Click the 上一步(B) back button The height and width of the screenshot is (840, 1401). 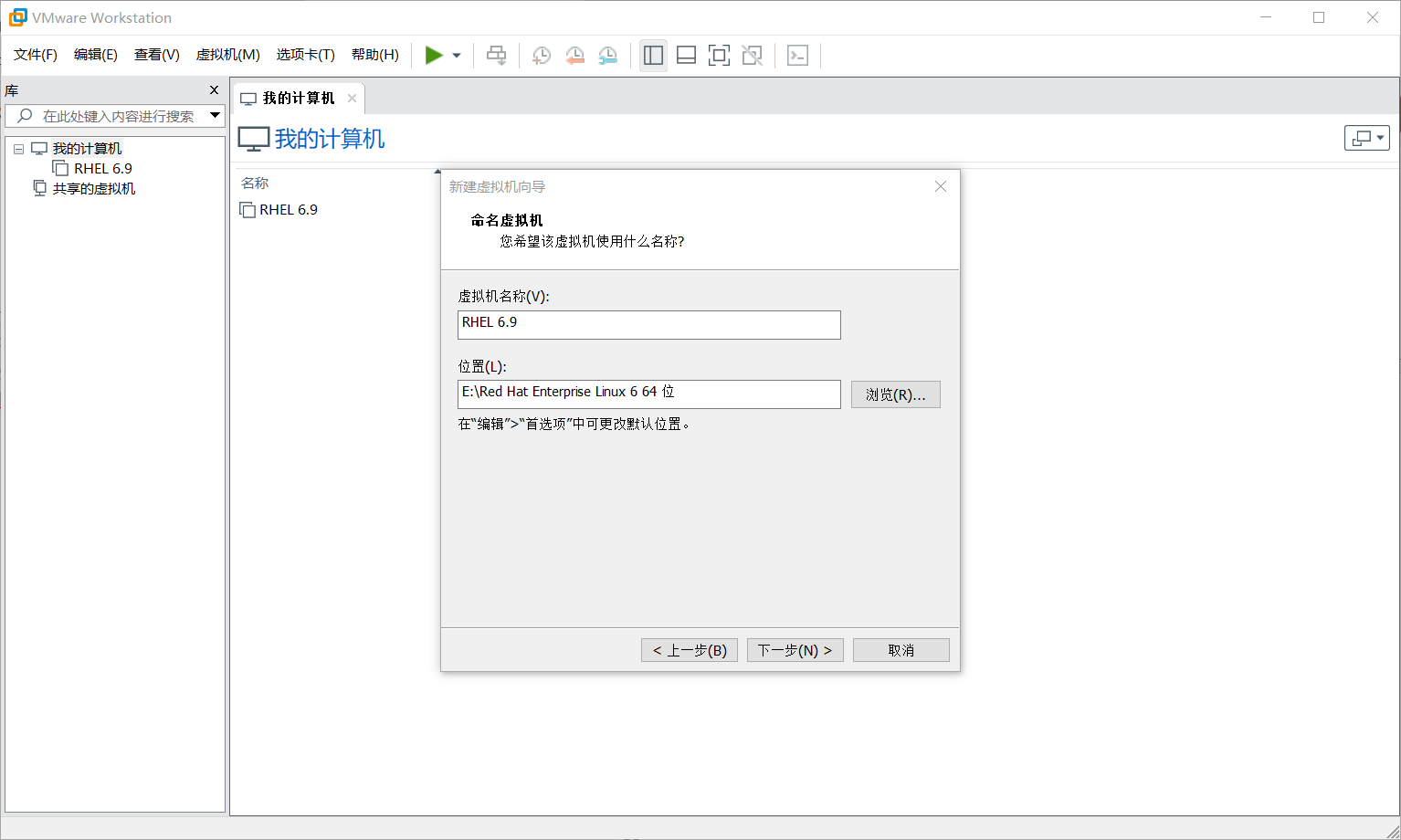[x=690, y=650]
